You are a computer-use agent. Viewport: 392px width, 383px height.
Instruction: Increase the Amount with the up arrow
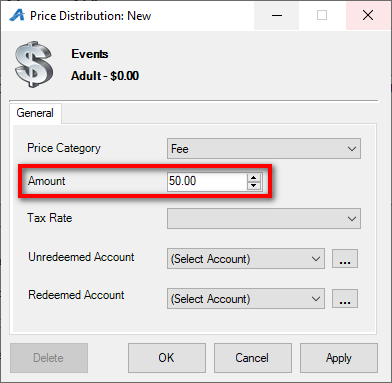point(254,177)
